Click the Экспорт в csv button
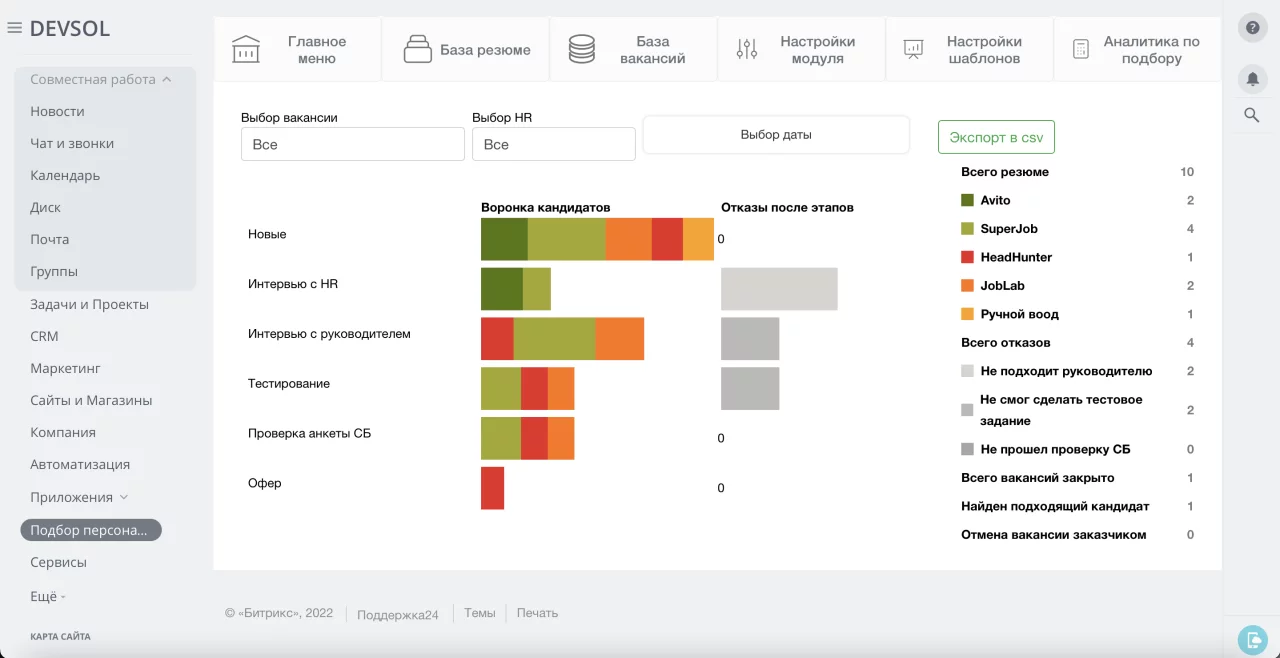 (x=996, y=137)
